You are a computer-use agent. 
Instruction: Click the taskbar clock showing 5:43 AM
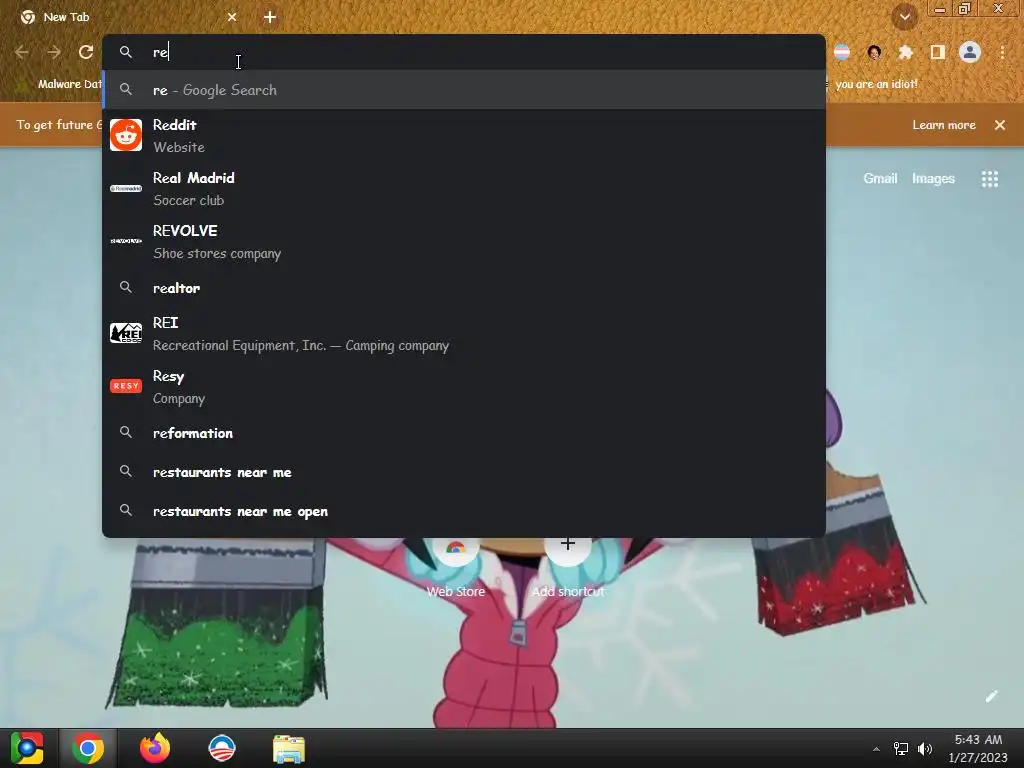pyautogui.click(x=978, y=748)
